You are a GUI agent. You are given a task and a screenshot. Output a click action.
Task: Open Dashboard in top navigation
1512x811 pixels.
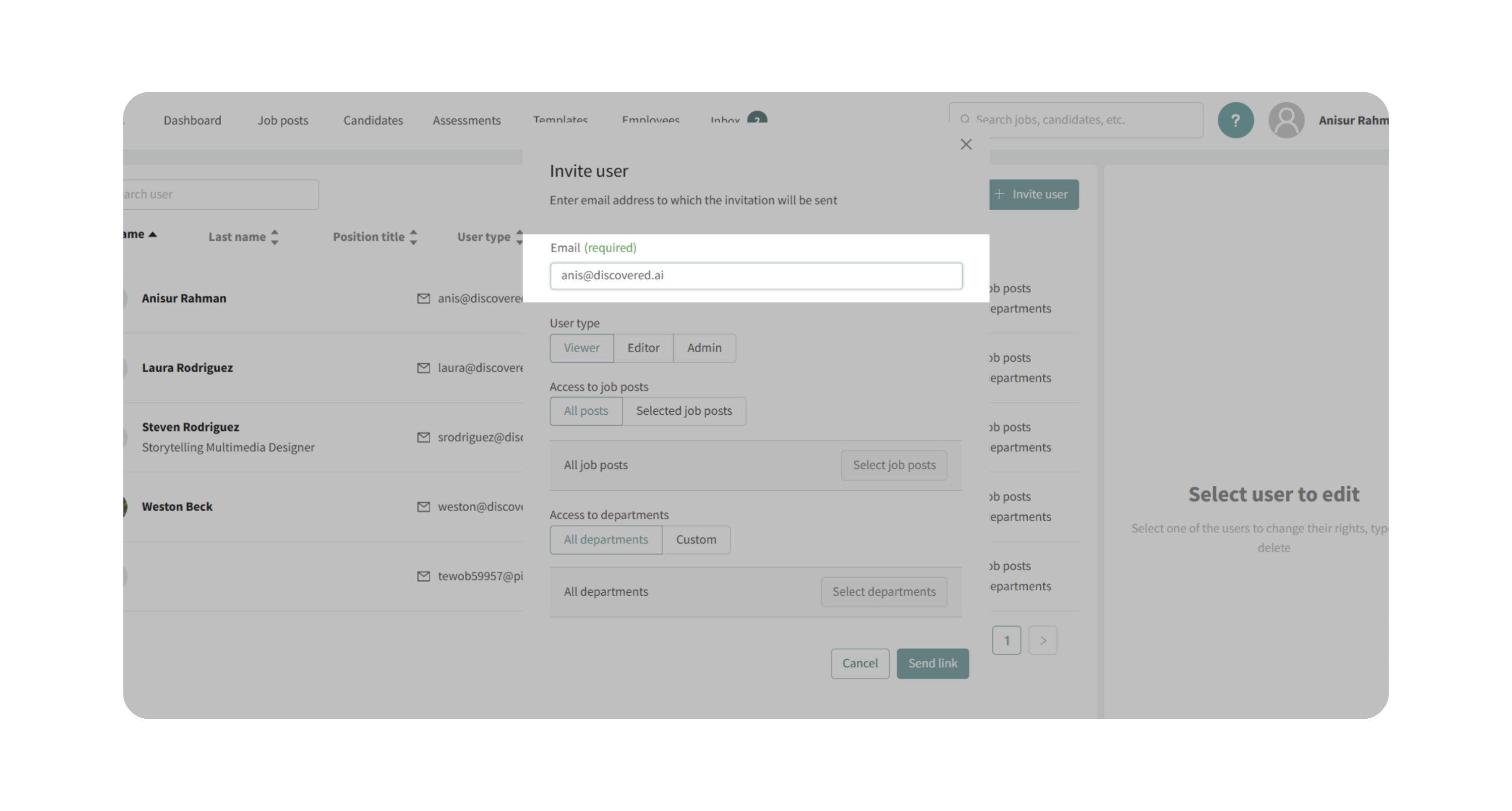193,120
